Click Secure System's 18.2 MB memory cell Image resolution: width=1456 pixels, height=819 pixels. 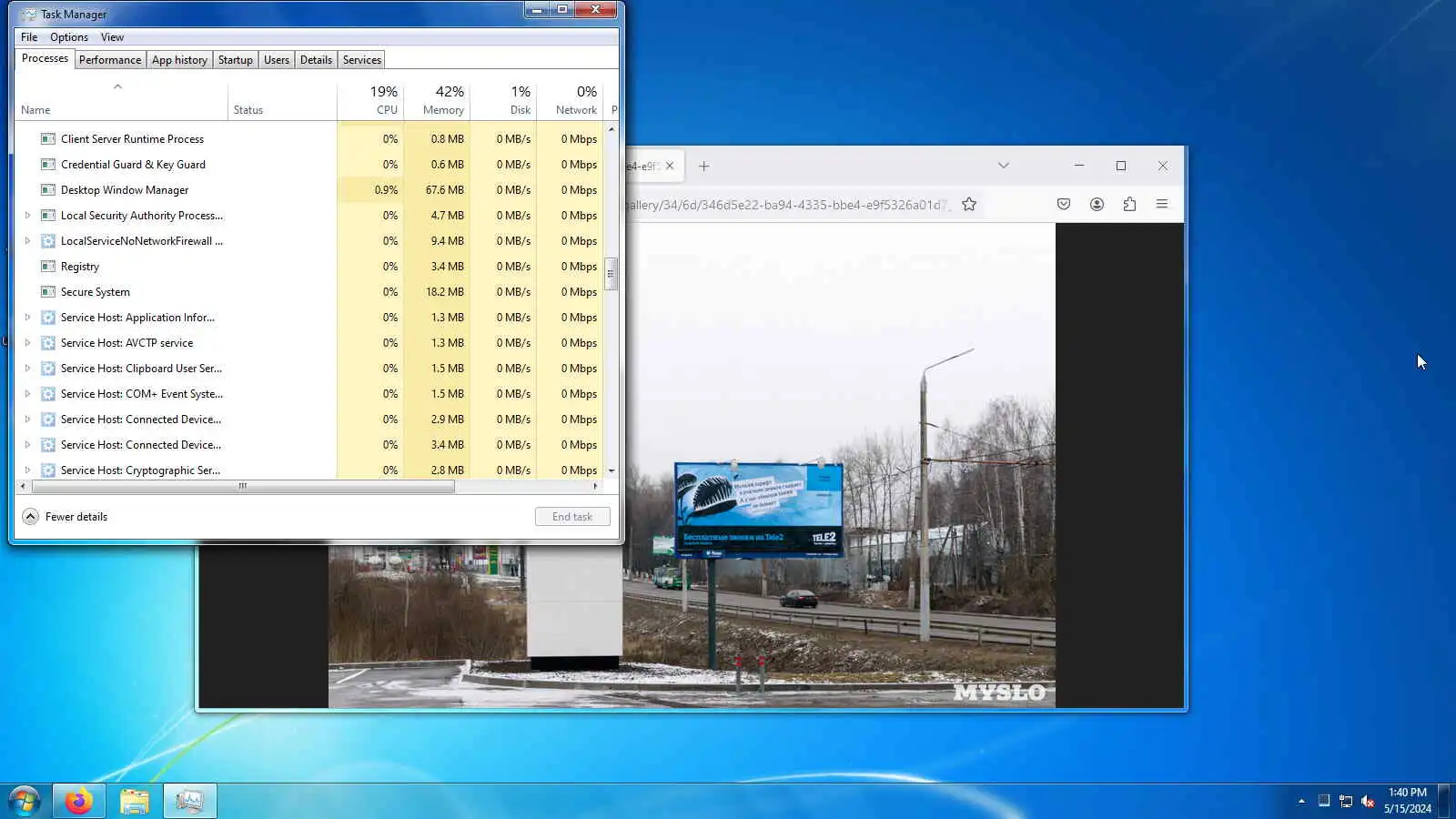tap(437, 292)
